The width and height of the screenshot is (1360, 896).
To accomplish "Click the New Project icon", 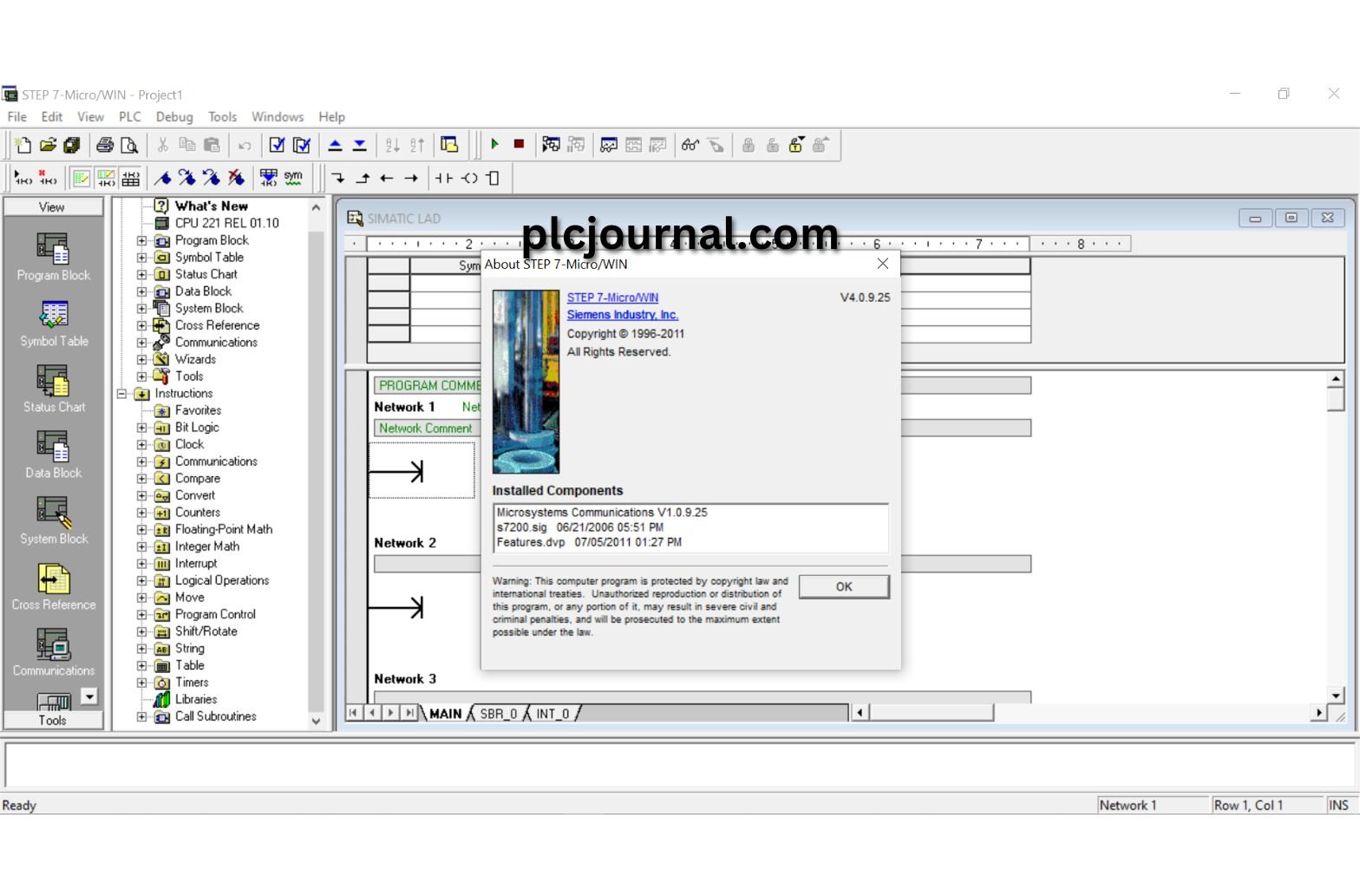I will click(x=23, y=145).
